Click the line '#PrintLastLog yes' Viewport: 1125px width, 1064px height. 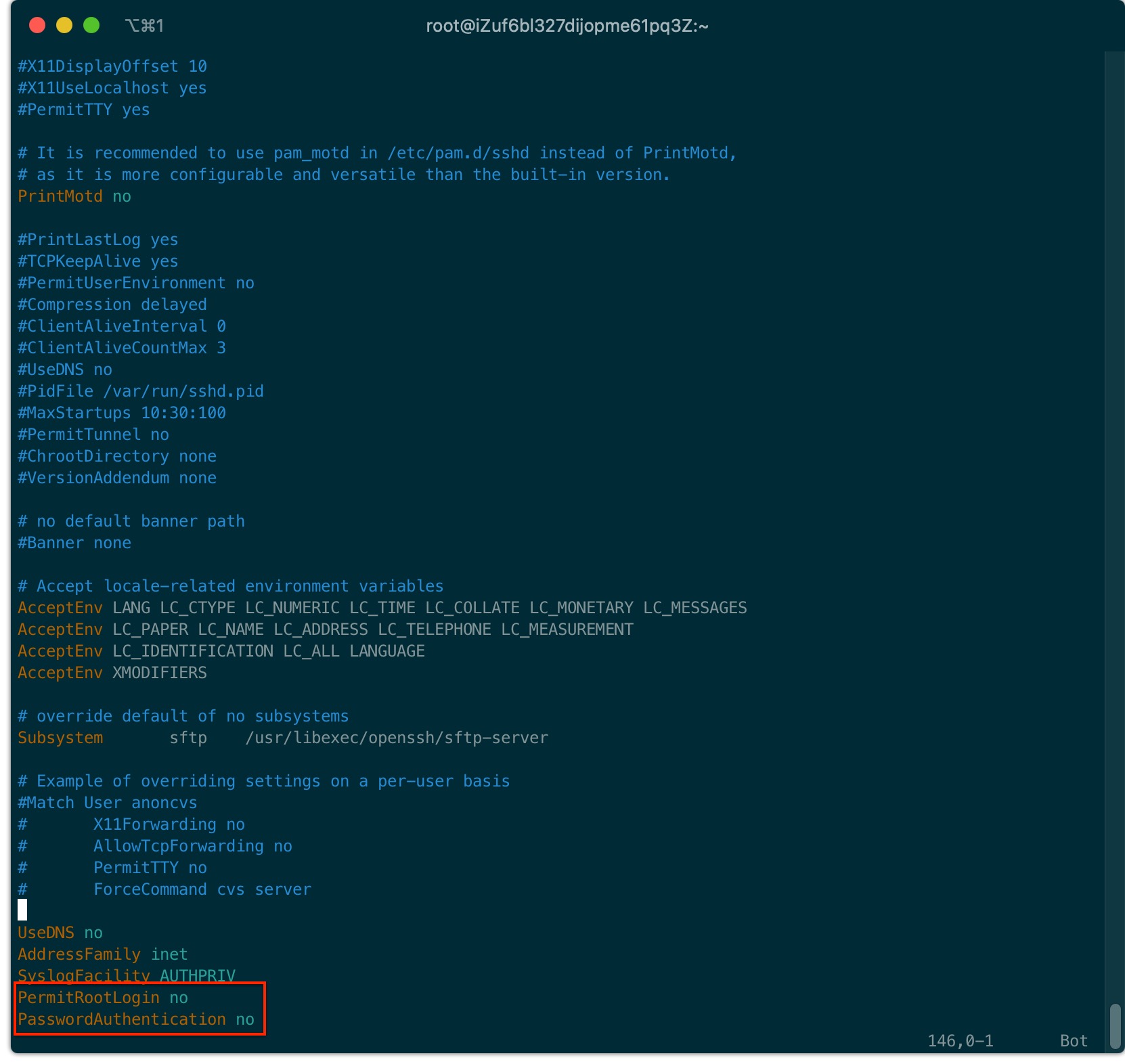98,240
